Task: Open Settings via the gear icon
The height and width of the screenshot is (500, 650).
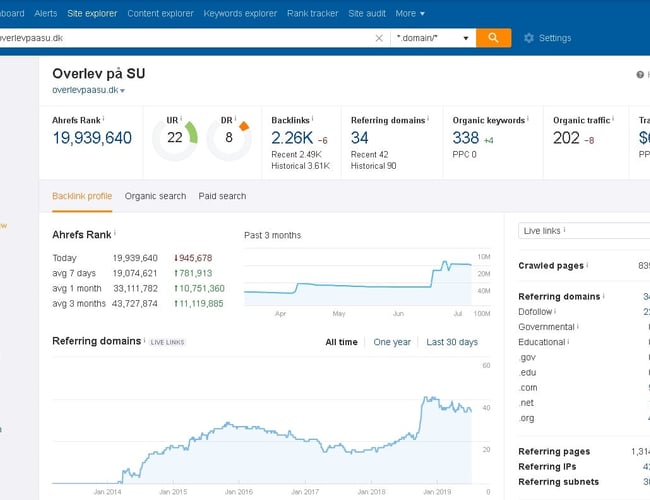Action: click(529, 38)
